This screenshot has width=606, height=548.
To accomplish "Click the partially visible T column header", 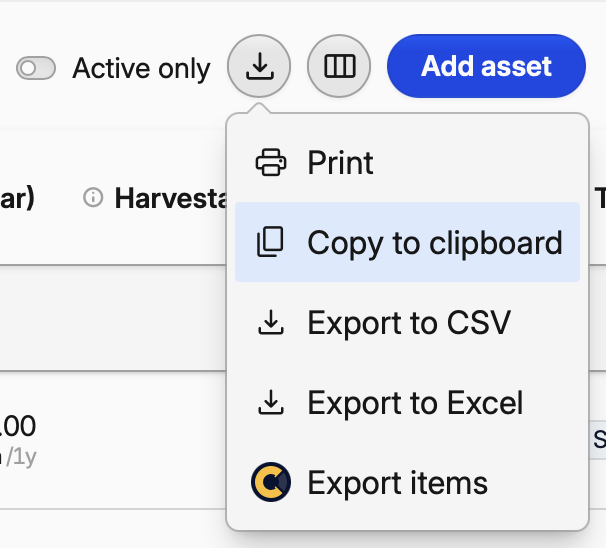I will (x=599, y=198).
